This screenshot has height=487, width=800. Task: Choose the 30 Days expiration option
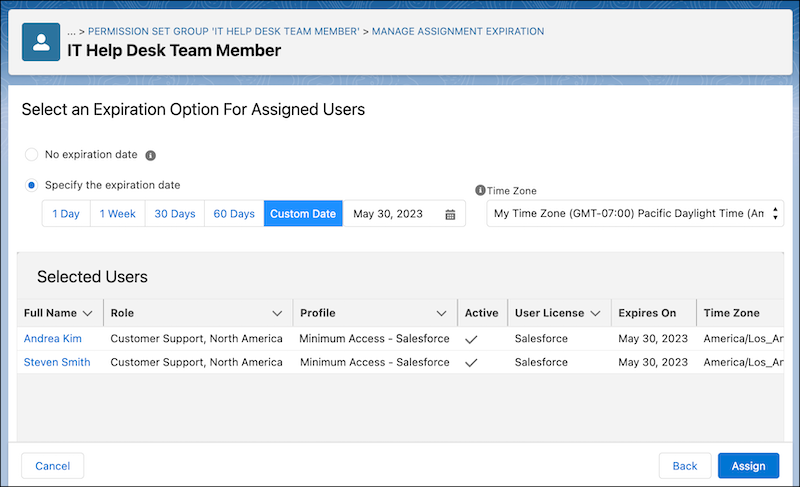coord(175,214)
